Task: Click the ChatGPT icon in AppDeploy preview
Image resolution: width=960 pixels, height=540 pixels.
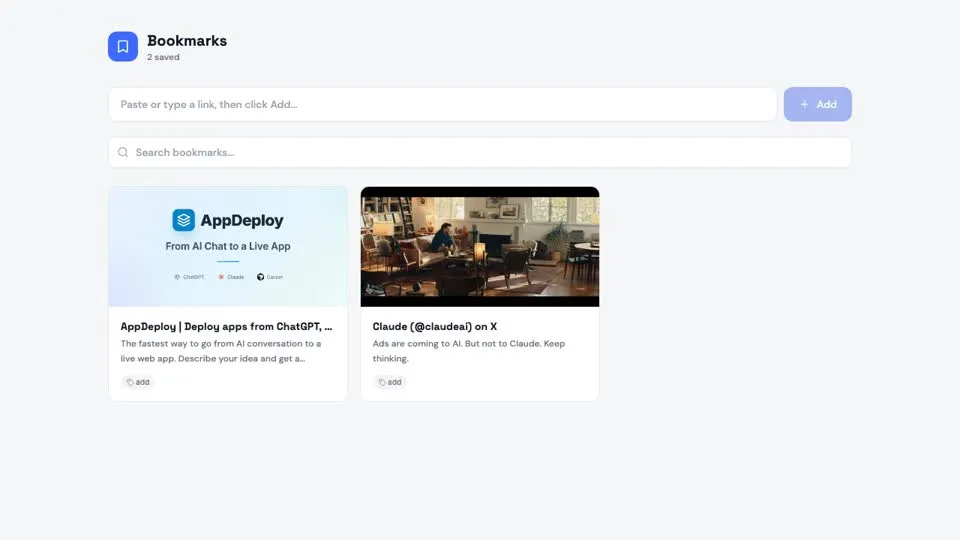Action: (177, 277)
